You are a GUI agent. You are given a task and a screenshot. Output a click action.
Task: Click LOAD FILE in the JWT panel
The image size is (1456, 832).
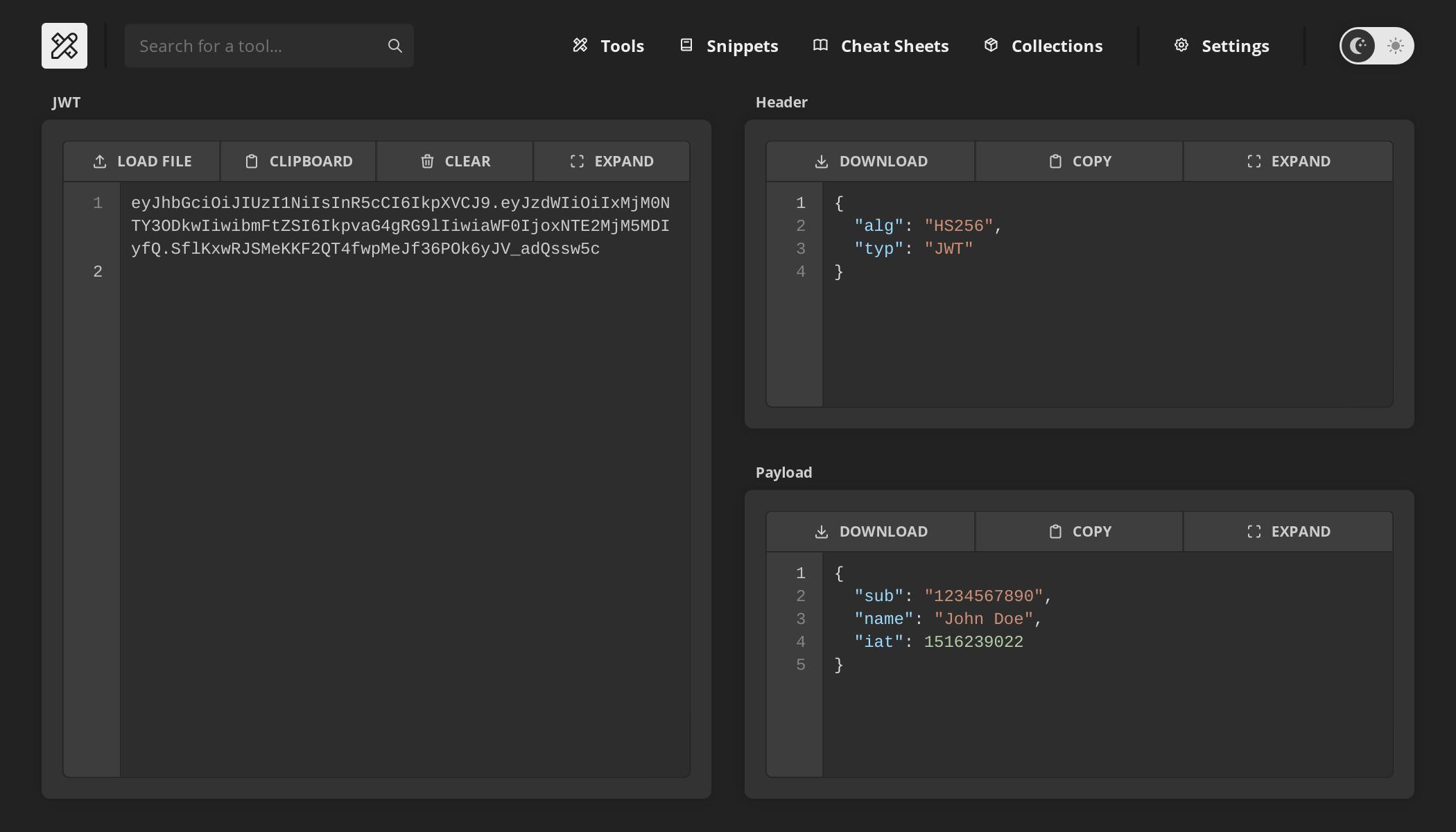(141, 162)
